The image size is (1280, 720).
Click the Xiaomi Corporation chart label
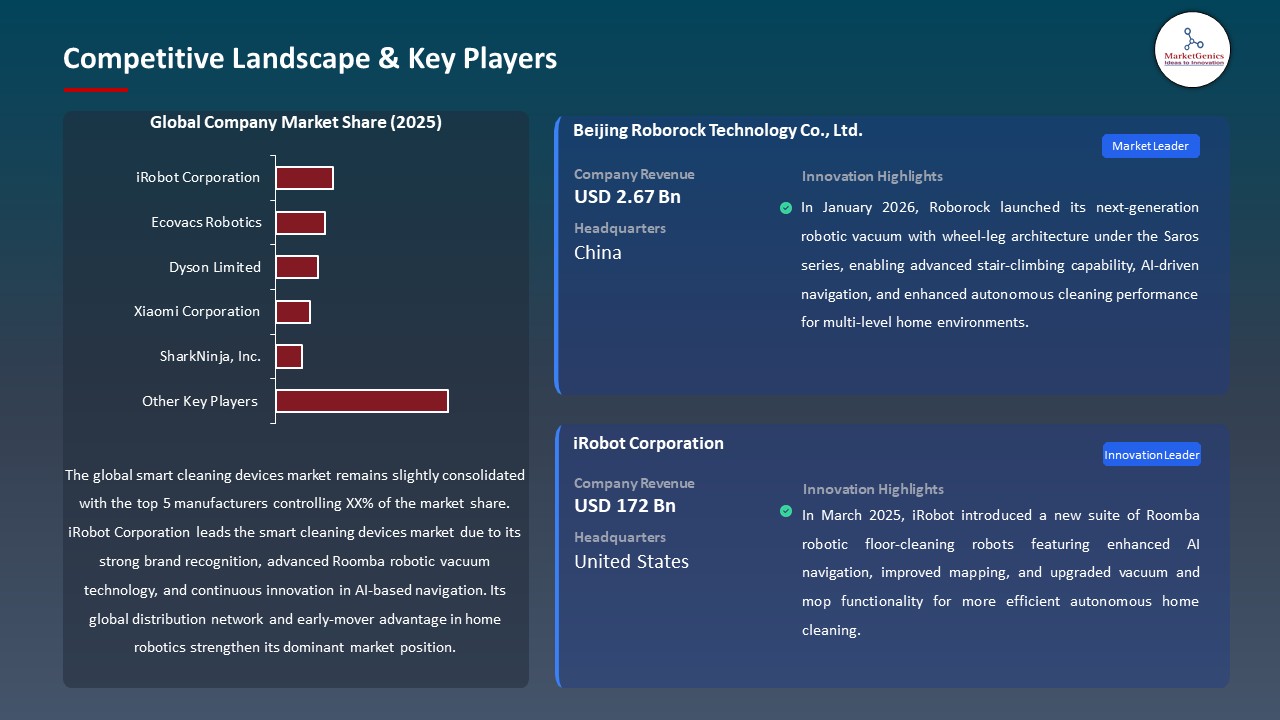[x=197, y=311]
